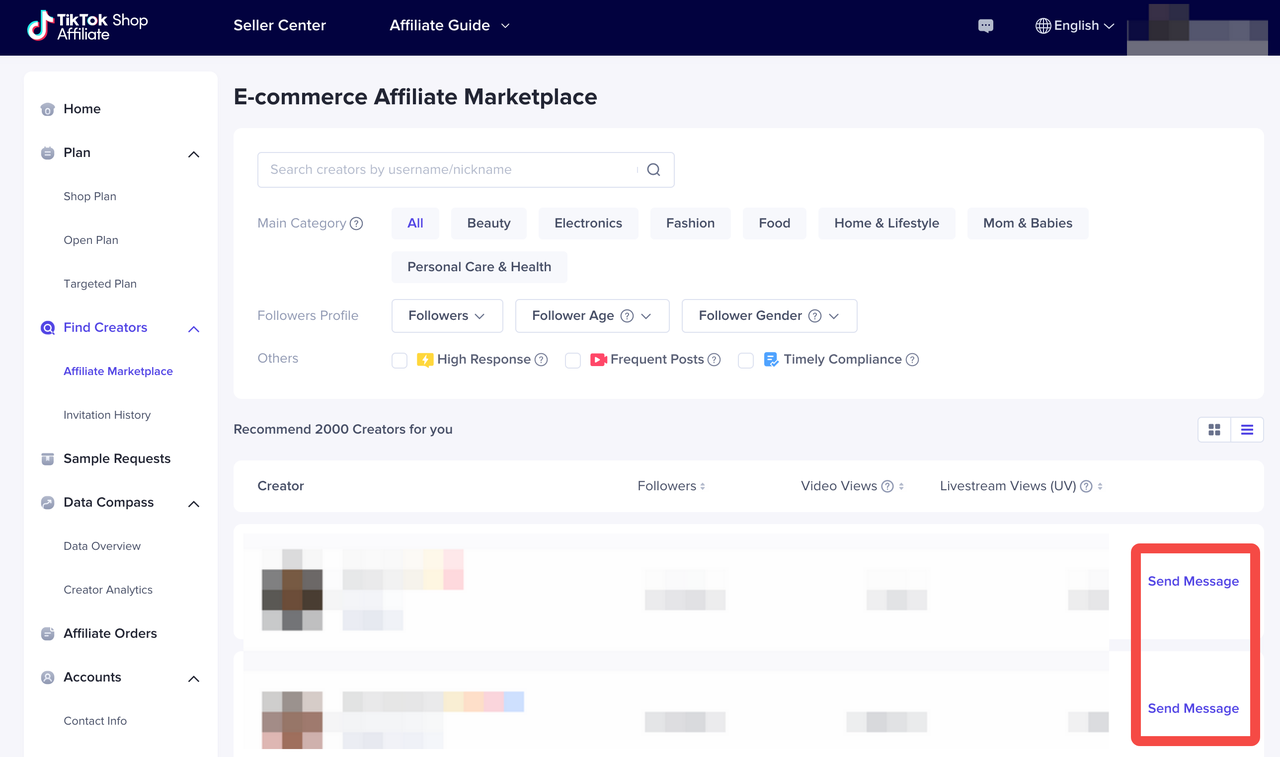Open the Followers filter dropdown
1280x757 pixels.
click(x=446, y=316)
